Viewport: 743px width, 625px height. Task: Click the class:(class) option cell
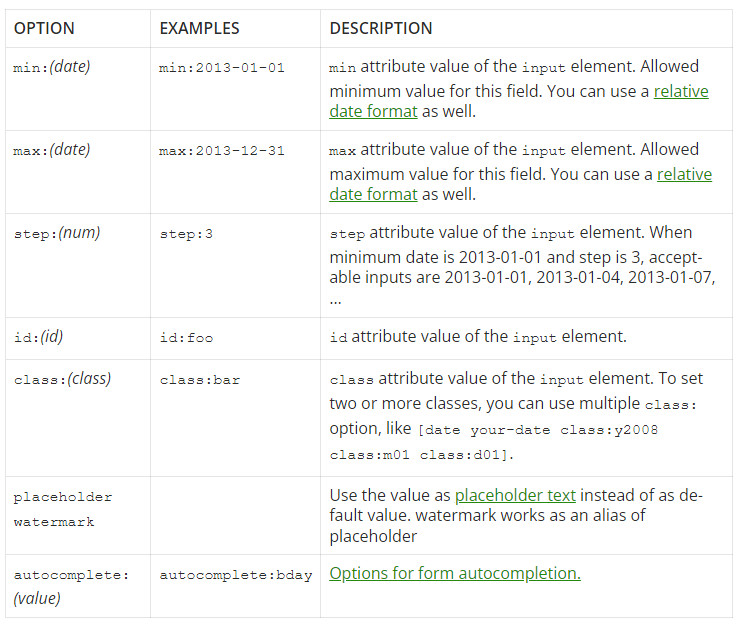tap(62, 379)
